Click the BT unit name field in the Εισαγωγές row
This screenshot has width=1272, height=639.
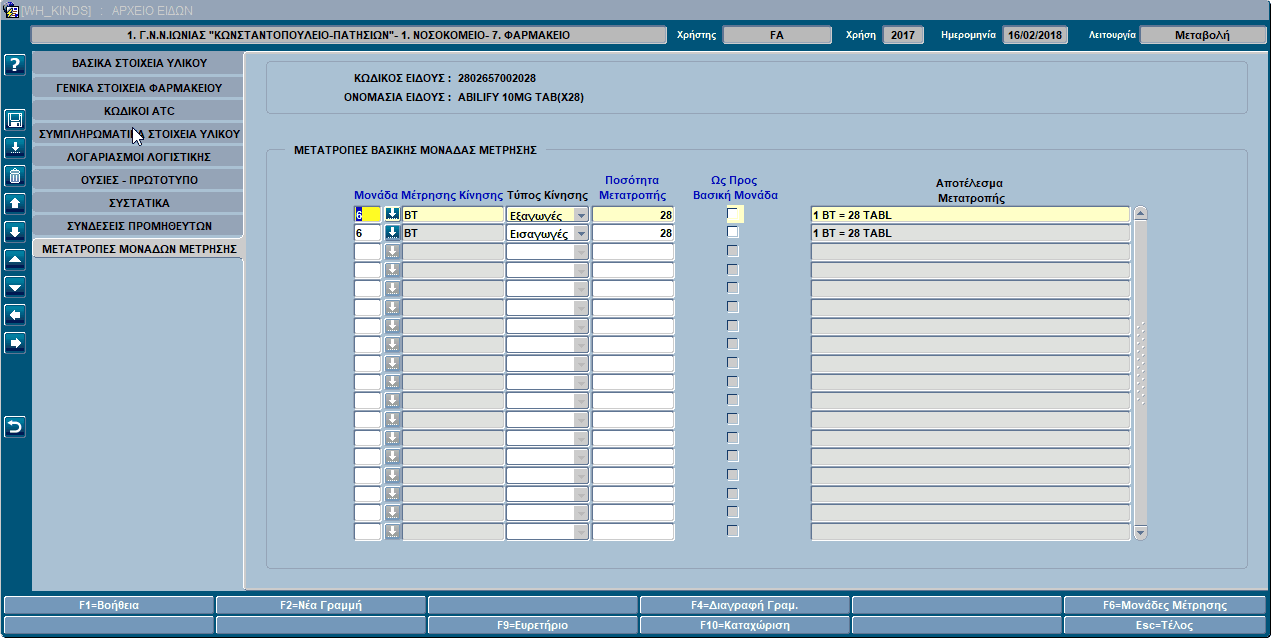[453, 233]
